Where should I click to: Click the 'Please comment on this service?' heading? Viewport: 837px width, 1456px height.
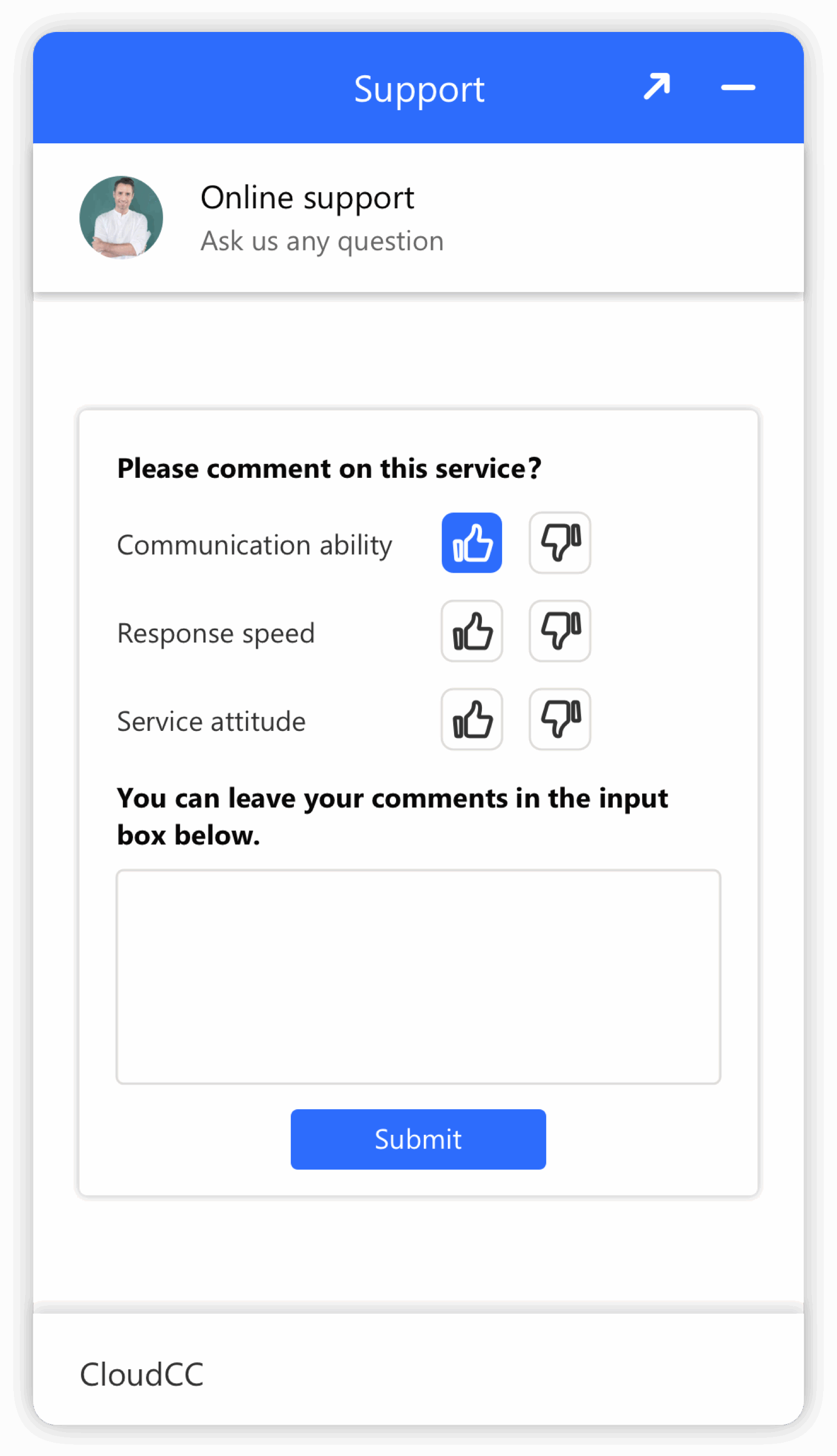click(329, 468)
